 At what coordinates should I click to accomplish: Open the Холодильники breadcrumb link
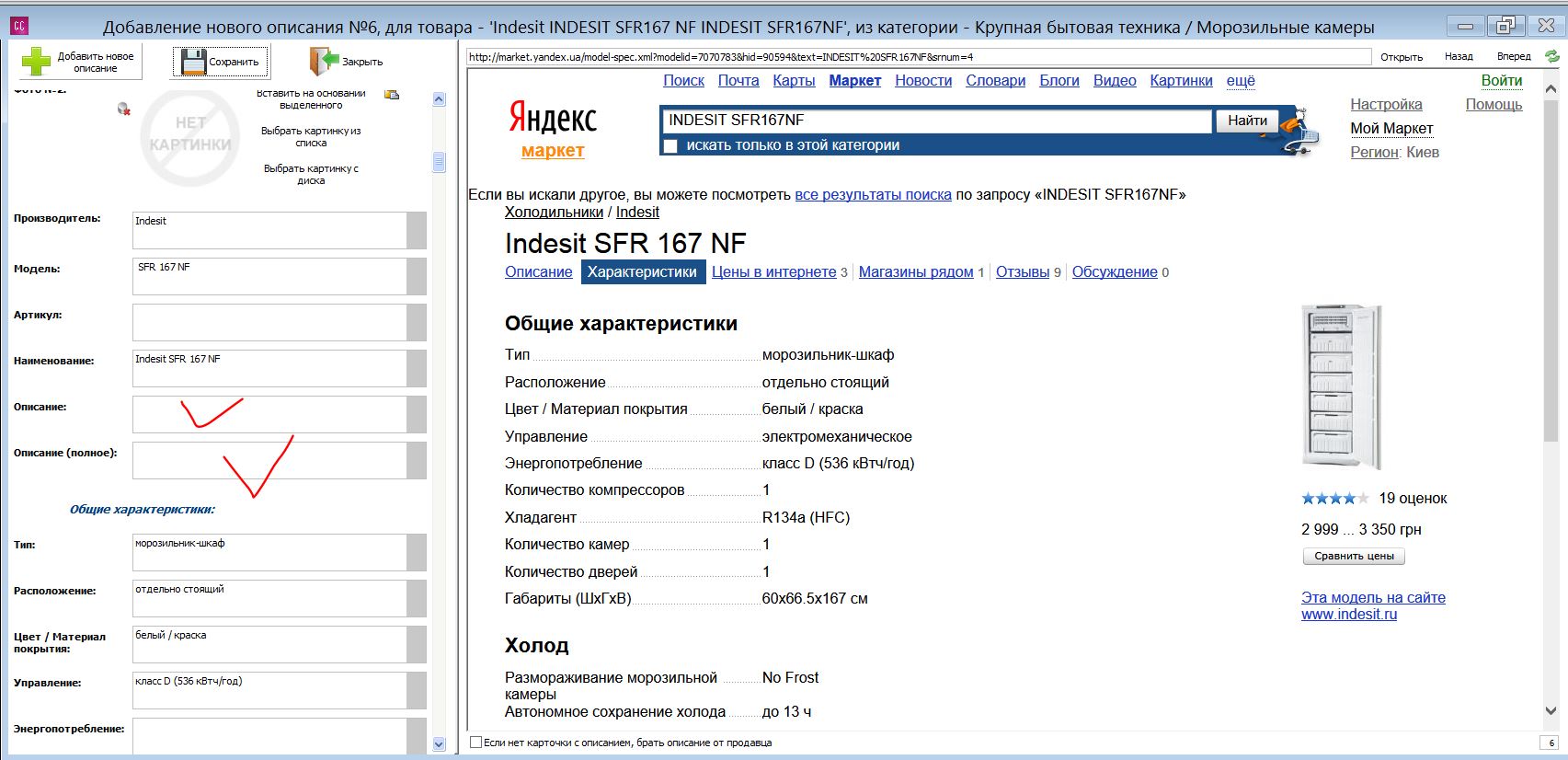click(554, 213)
